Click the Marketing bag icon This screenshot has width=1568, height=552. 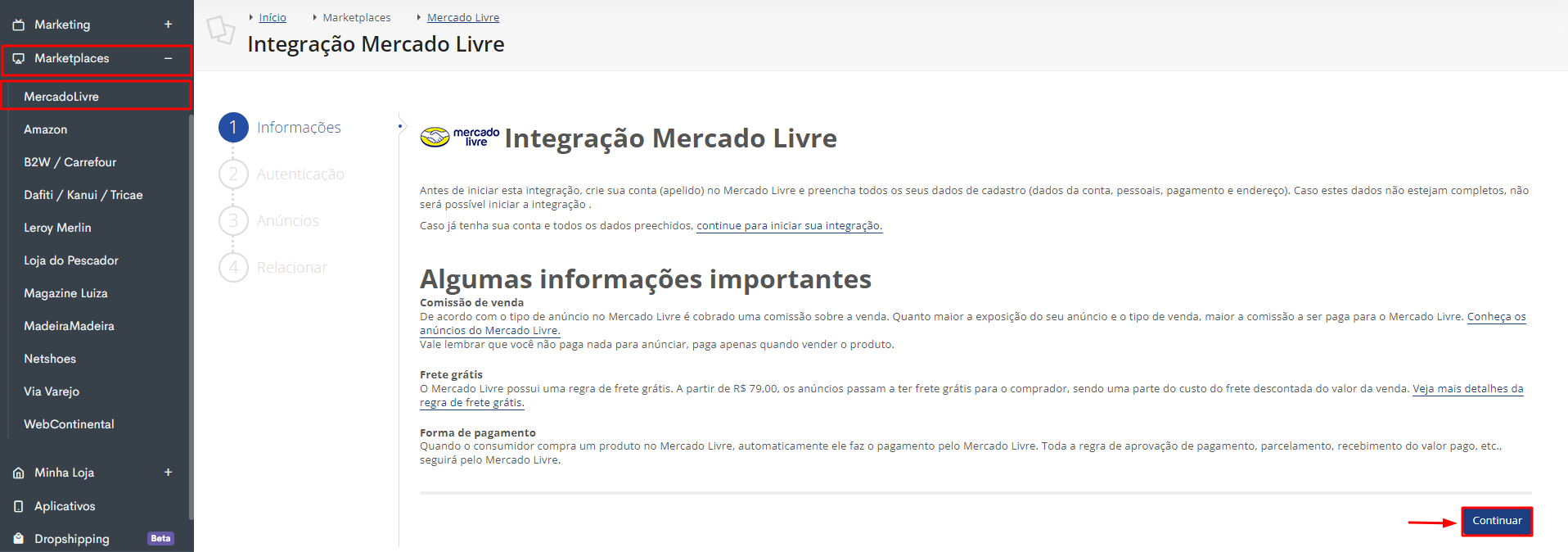tap(18, 25)
